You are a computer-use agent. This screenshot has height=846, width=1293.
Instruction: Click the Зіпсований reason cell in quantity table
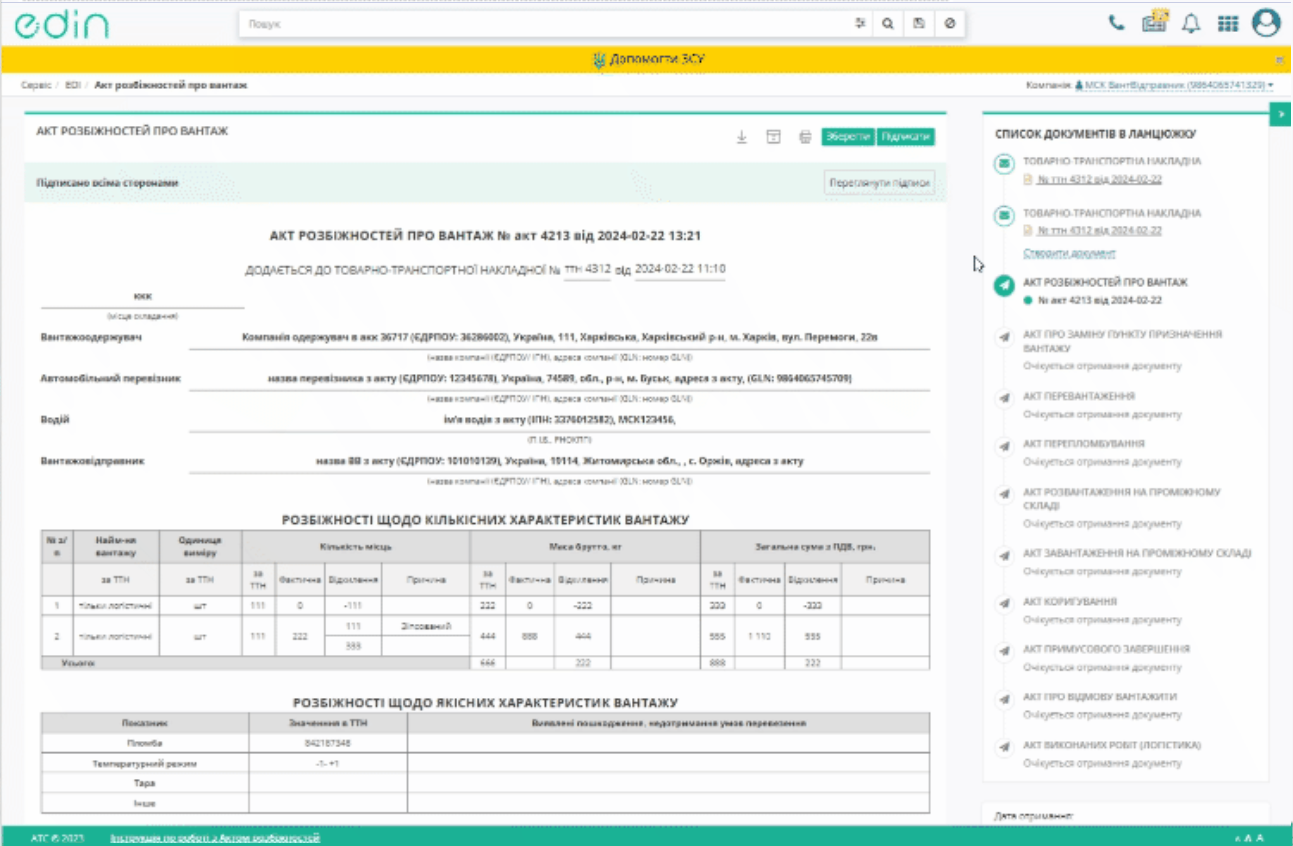[x=426, y=626]
